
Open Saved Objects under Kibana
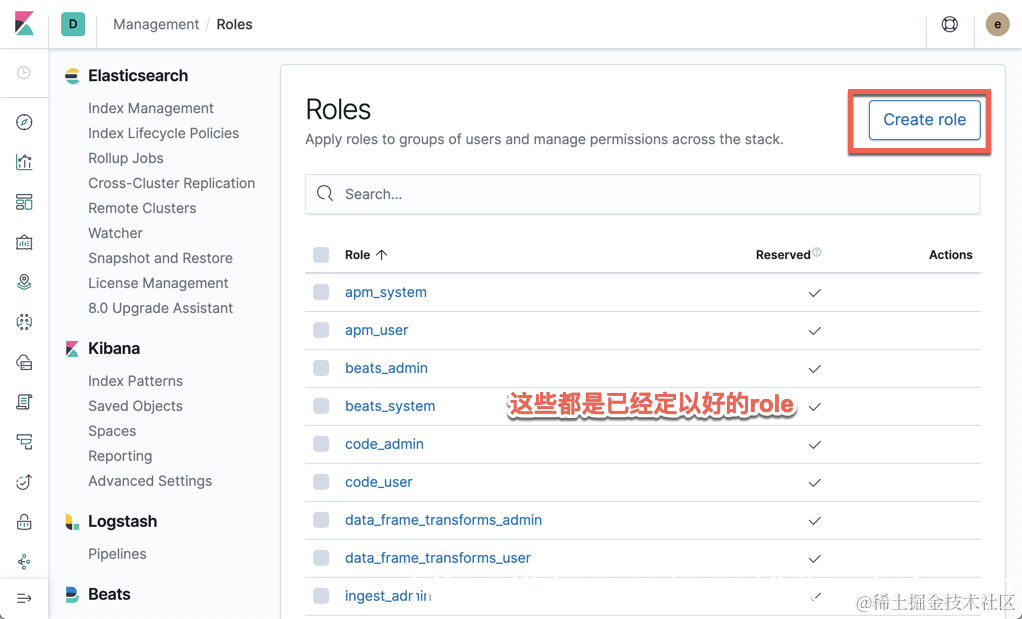tap(136, 406)
